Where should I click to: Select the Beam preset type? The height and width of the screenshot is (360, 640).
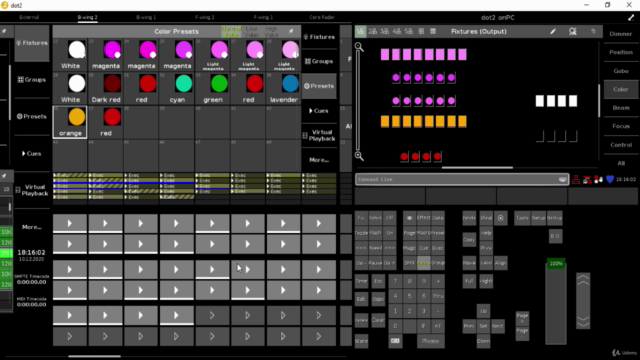tap(621, 108)
